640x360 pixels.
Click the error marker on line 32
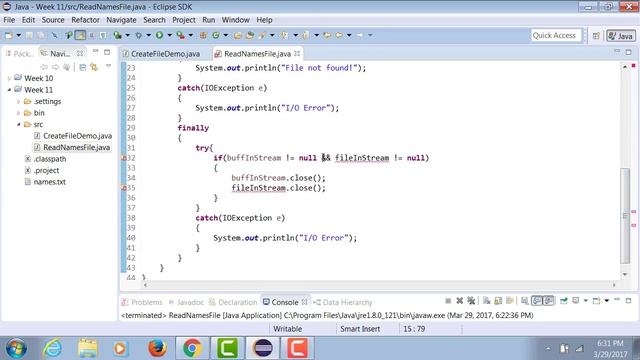pyautogui.click(x=124, y=158)
